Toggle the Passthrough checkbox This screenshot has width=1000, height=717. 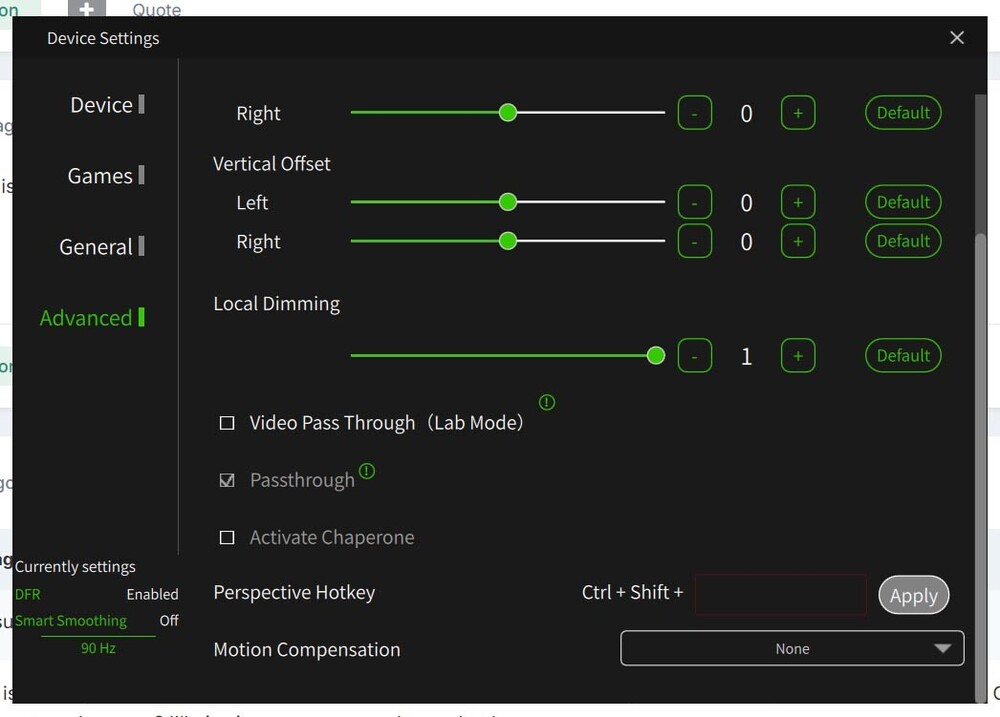(227, 480)
